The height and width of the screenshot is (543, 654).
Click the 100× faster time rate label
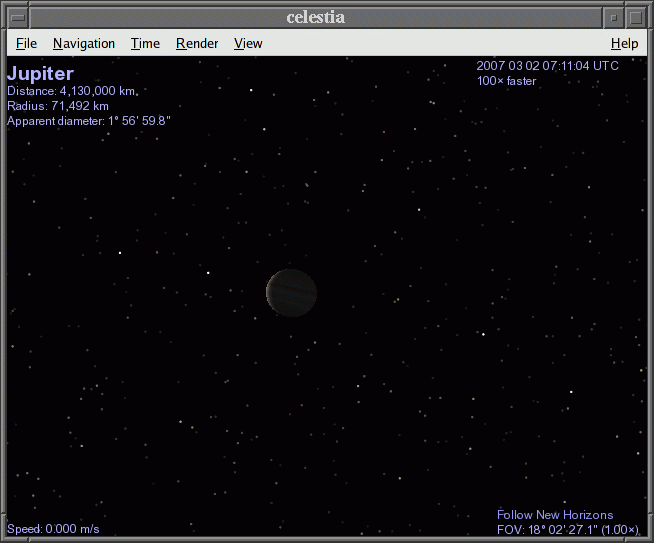[x=506, y=81]
